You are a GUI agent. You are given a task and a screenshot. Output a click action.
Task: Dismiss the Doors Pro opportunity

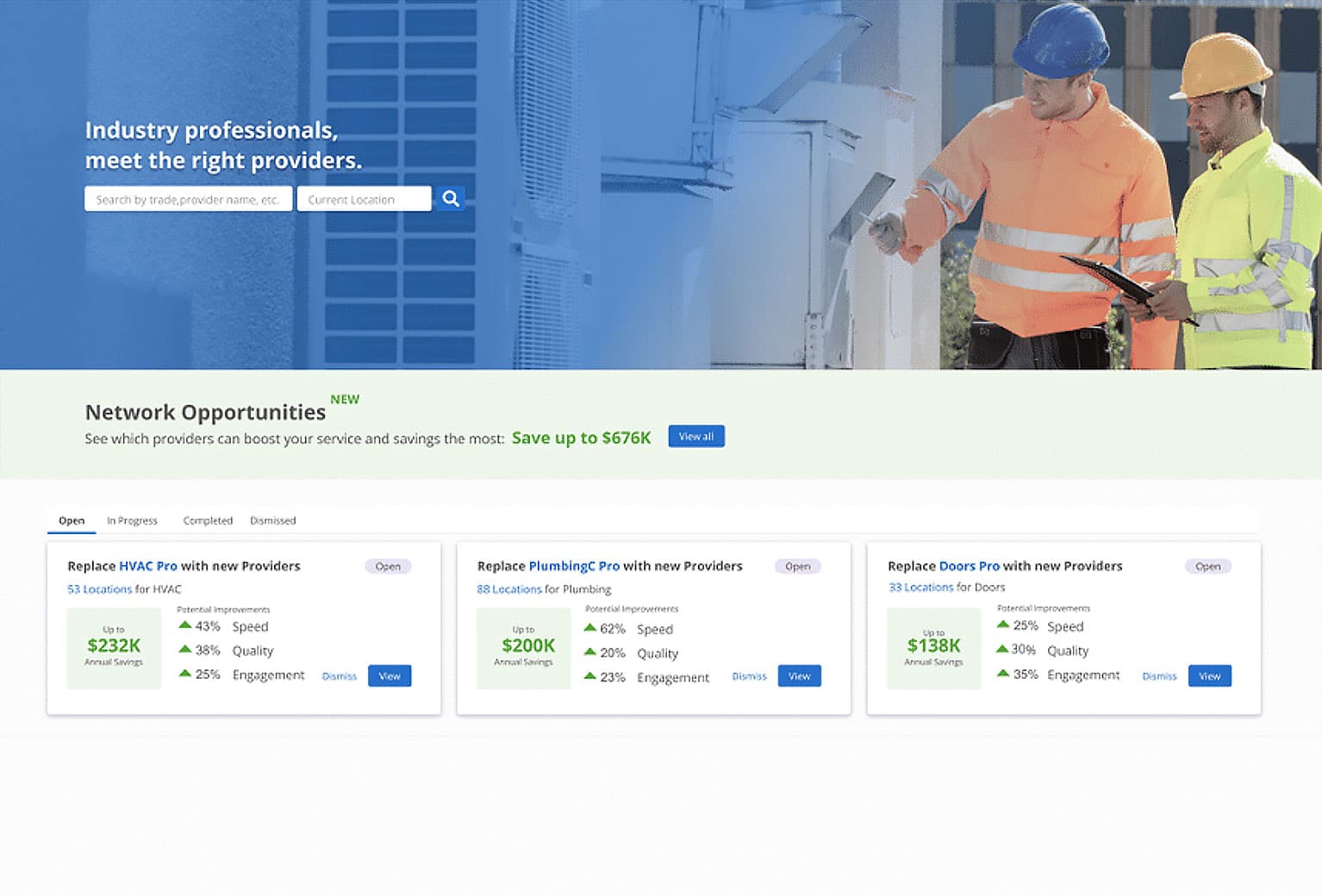[x=1158, y=676]
